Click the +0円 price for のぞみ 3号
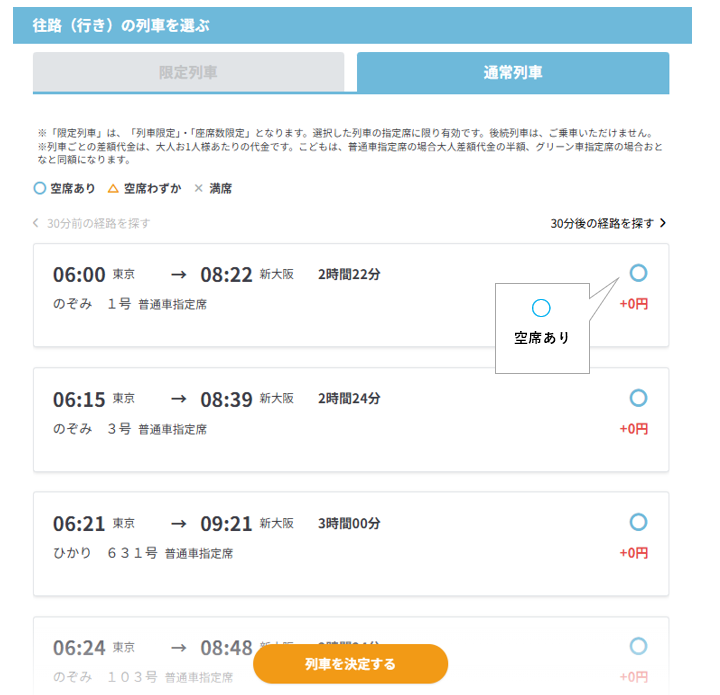This screenshot has height=695, width=720. coord(633,429)
